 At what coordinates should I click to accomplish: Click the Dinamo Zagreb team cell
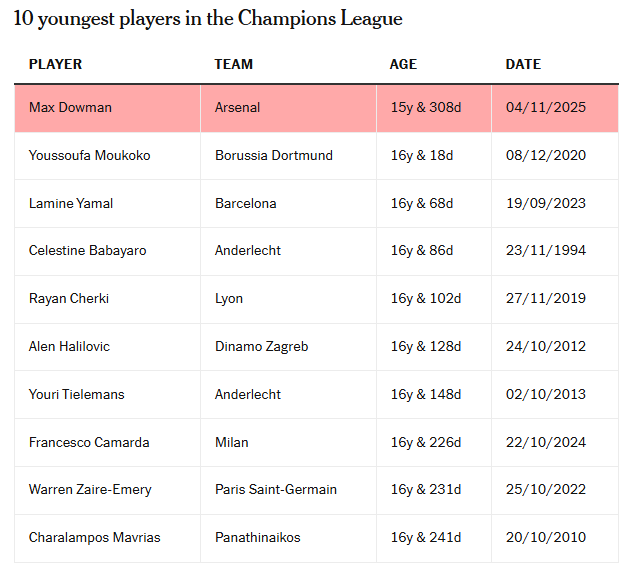261,347
